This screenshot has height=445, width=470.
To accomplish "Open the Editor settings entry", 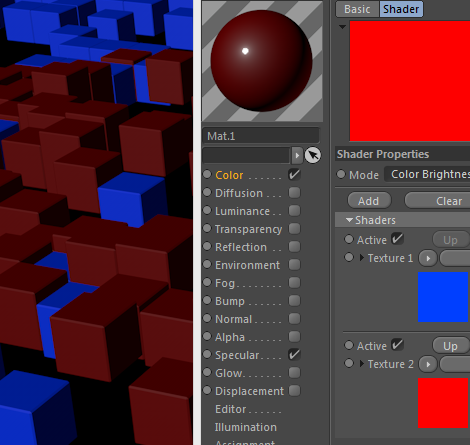I will tap(231, 409).
